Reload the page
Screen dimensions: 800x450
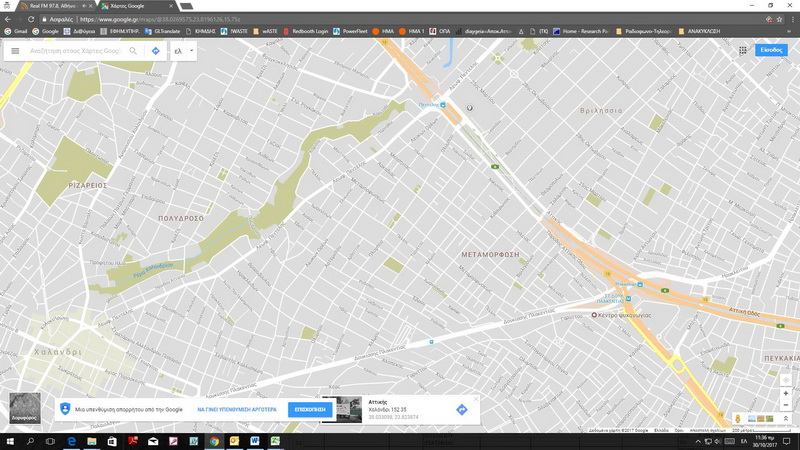click(x=31, y=19)
